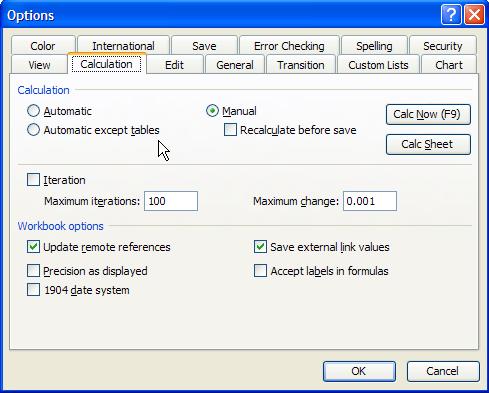
Task: Confirm settings with the OK button
Action: pos(359,371)
